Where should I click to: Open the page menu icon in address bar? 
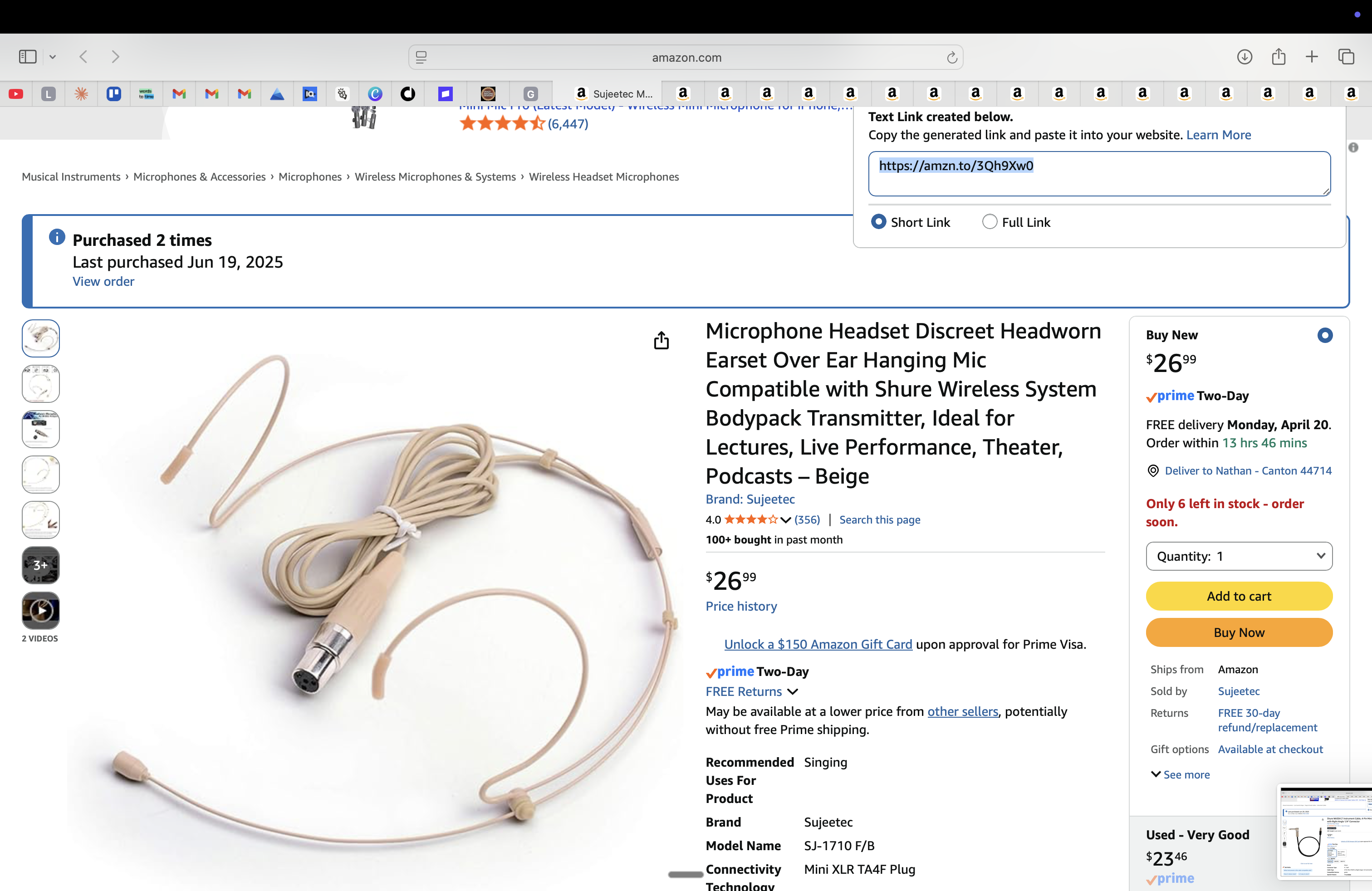click(x=421, y=57)
